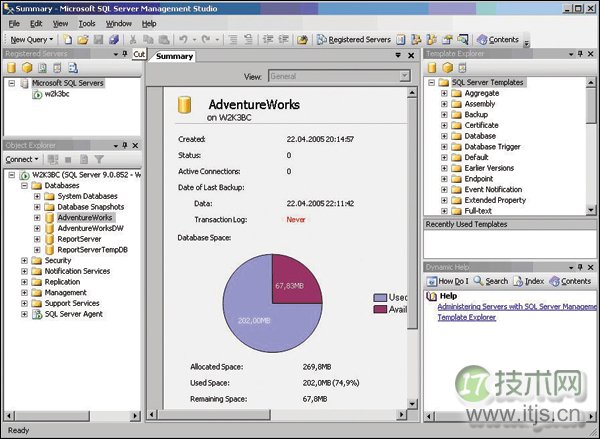The width and height of the screenshot is (600, 439).
Task: Open the Help menu
Action: point(149,24)
